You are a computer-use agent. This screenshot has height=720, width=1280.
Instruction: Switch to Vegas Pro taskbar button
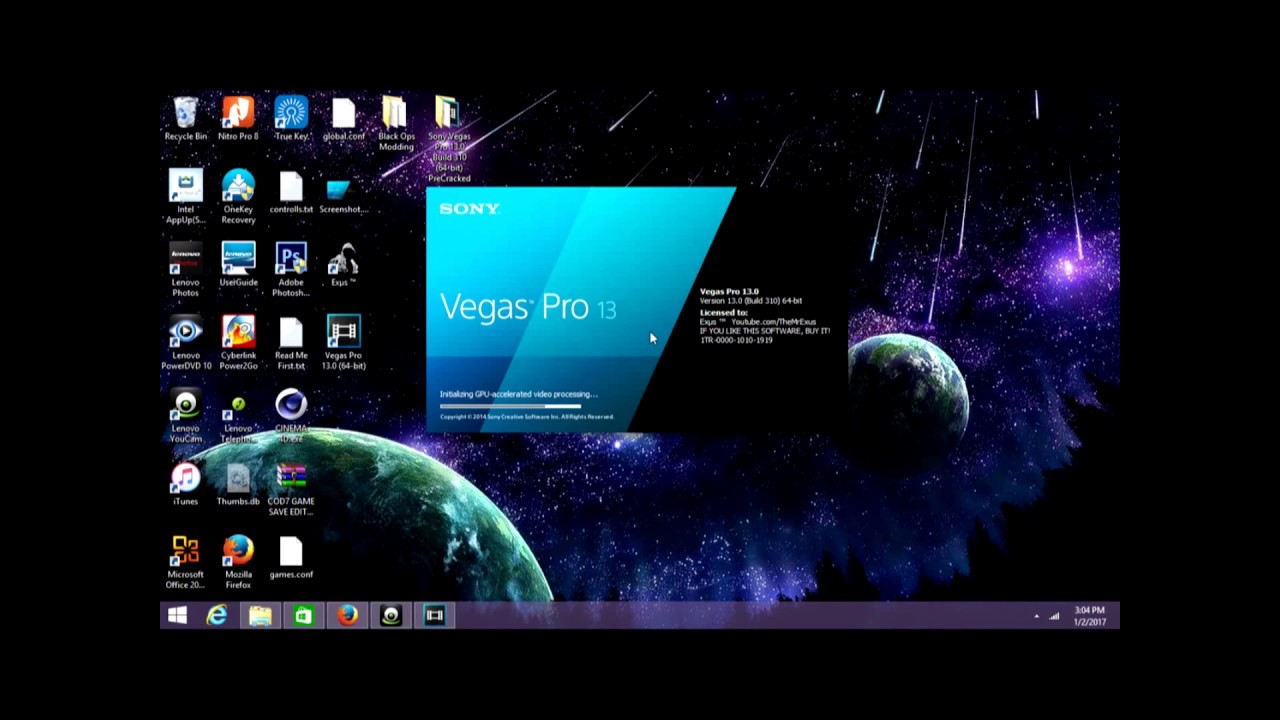coord(435,616)
